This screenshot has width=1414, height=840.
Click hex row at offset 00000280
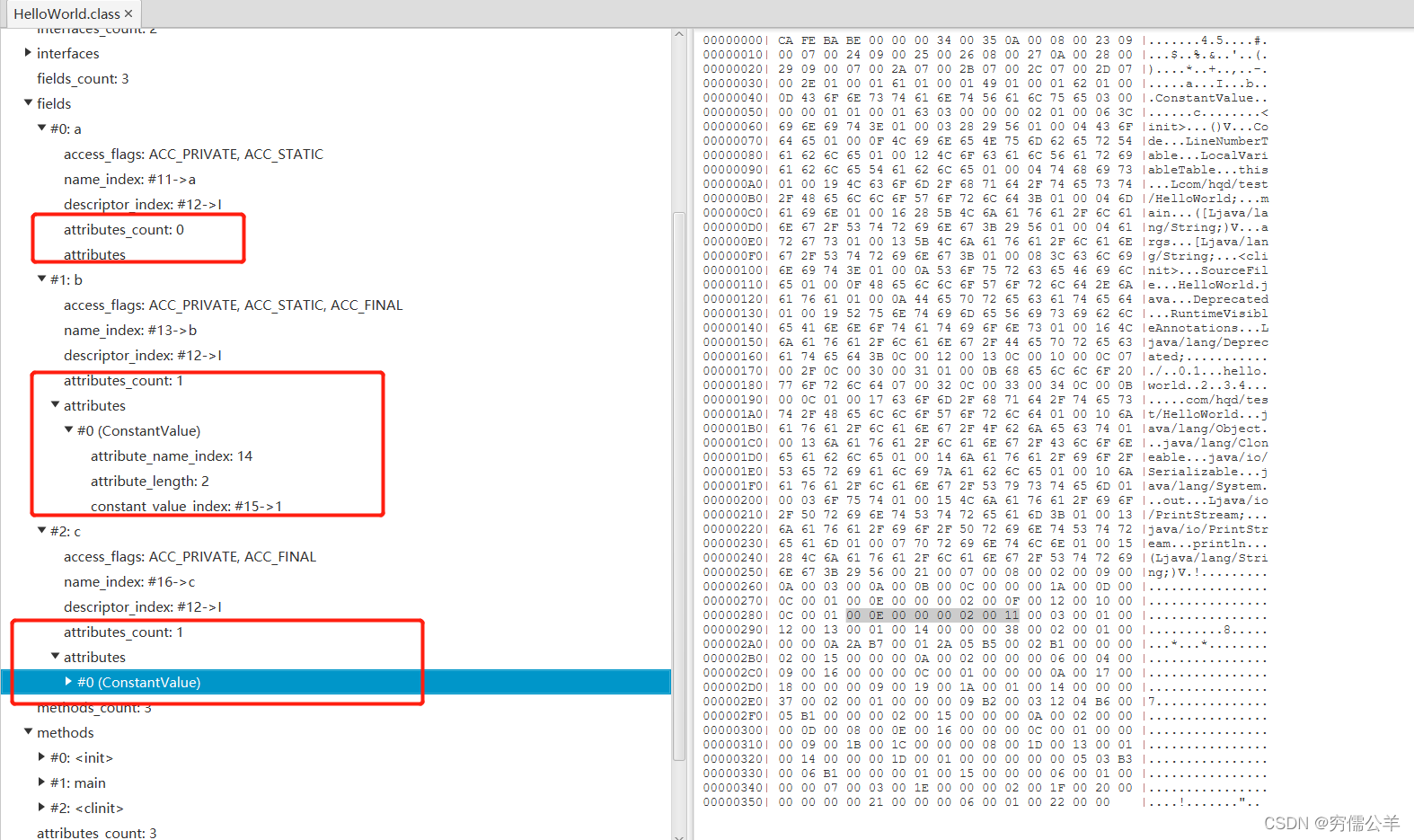pyautogui.click(x=985, y=615)
